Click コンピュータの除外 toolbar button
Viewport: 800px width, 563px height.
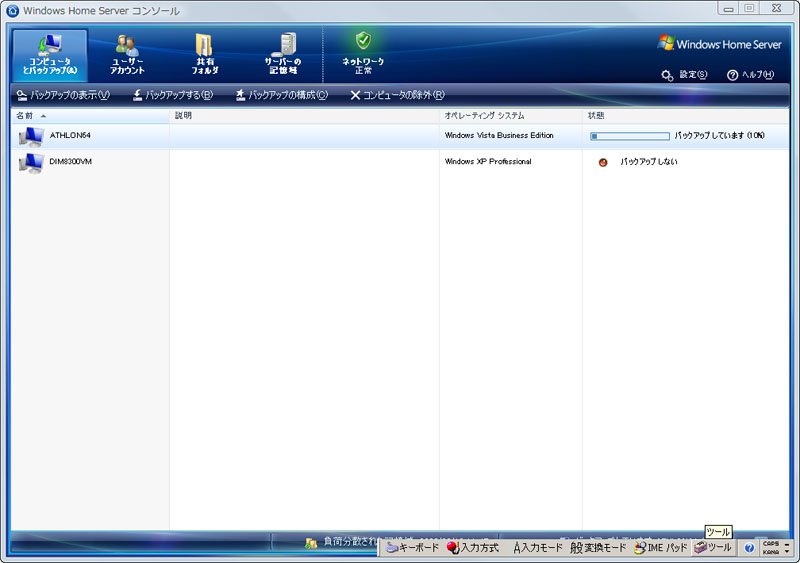point(397,95)
